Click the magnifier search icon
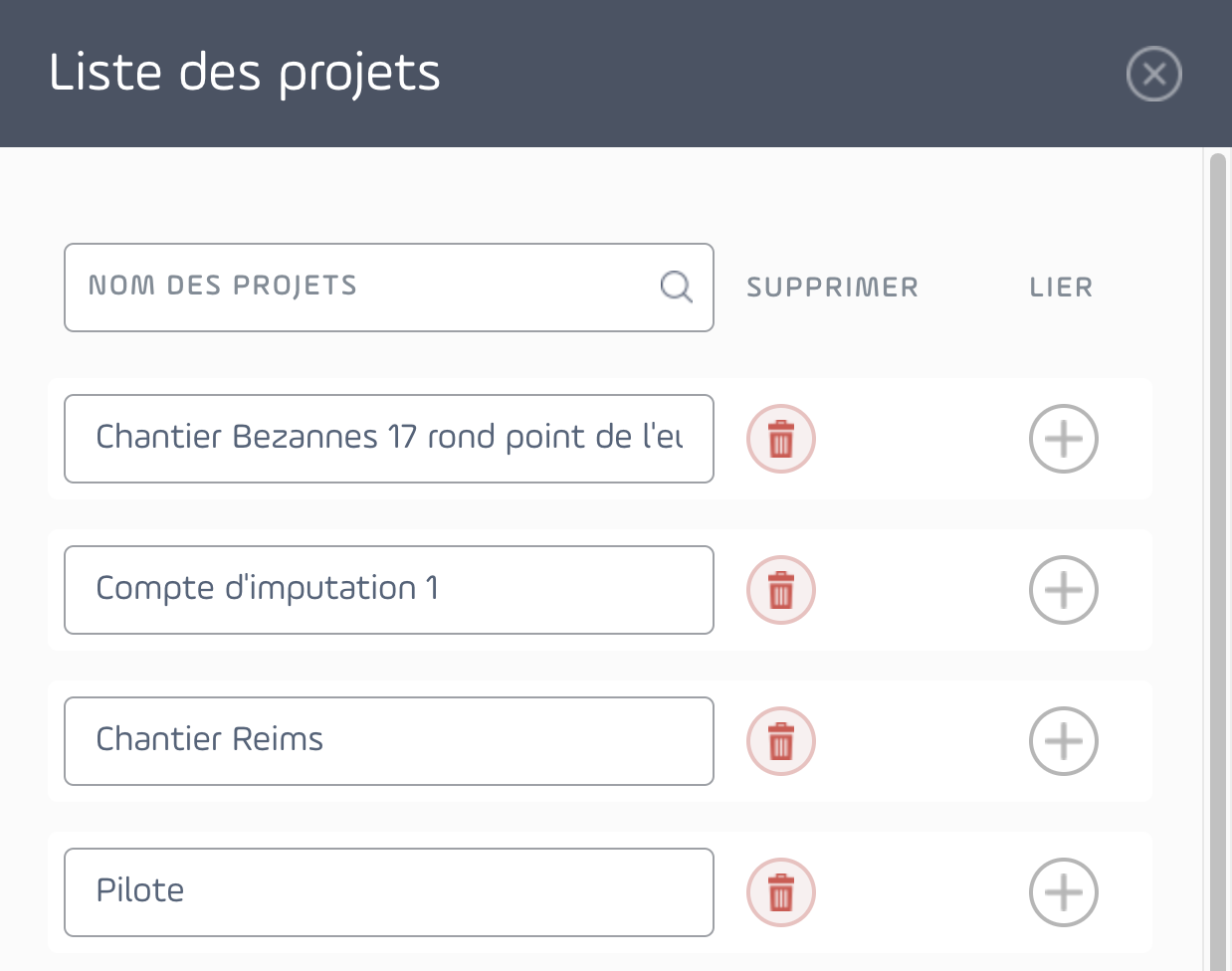This screenshot has height=971, width=1232. (x=677, y=288)
